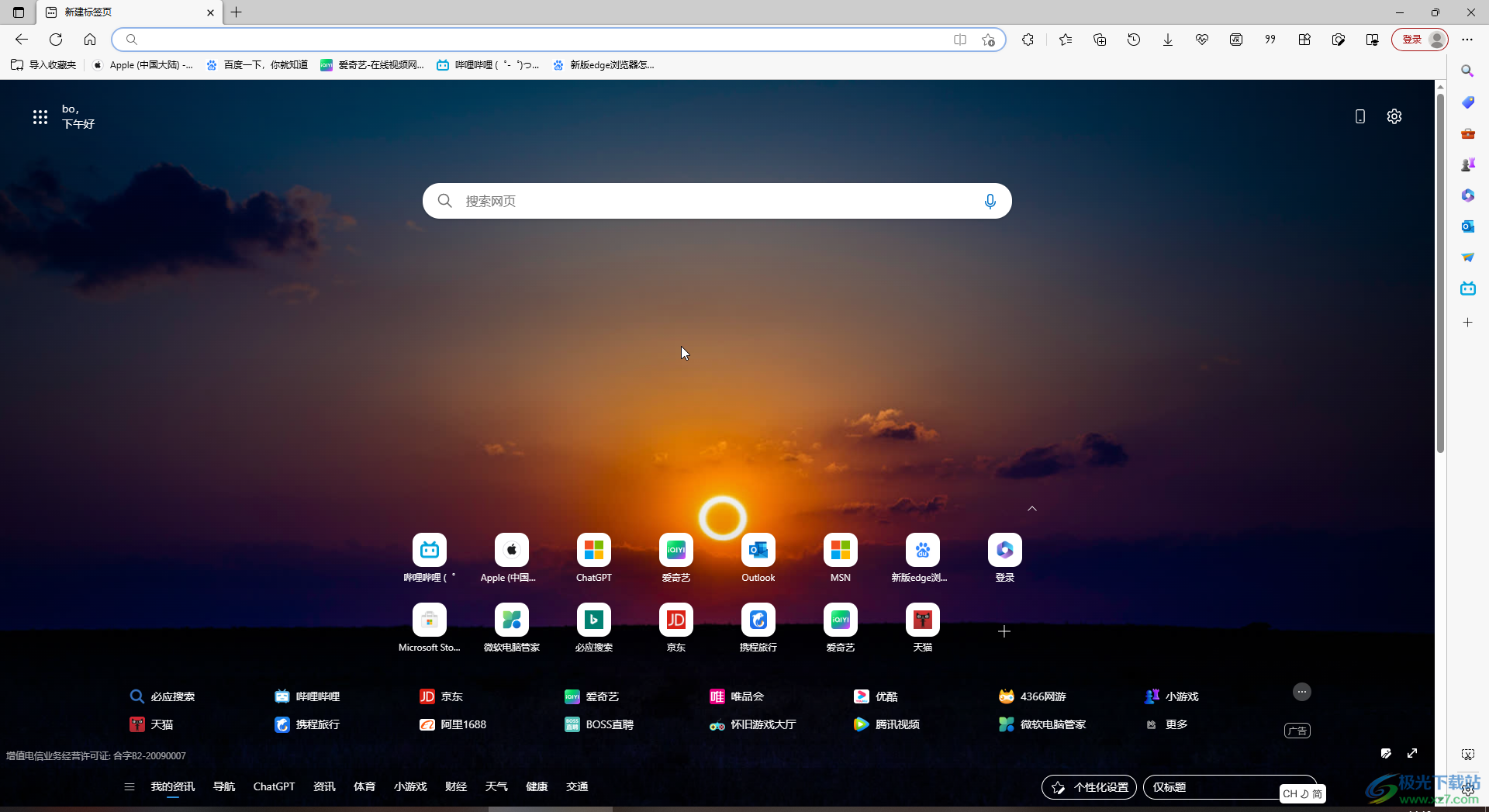Screen dimensions: 1489x812
Task: Switch to the 天气 feed tab
Action: click(496, 786)
